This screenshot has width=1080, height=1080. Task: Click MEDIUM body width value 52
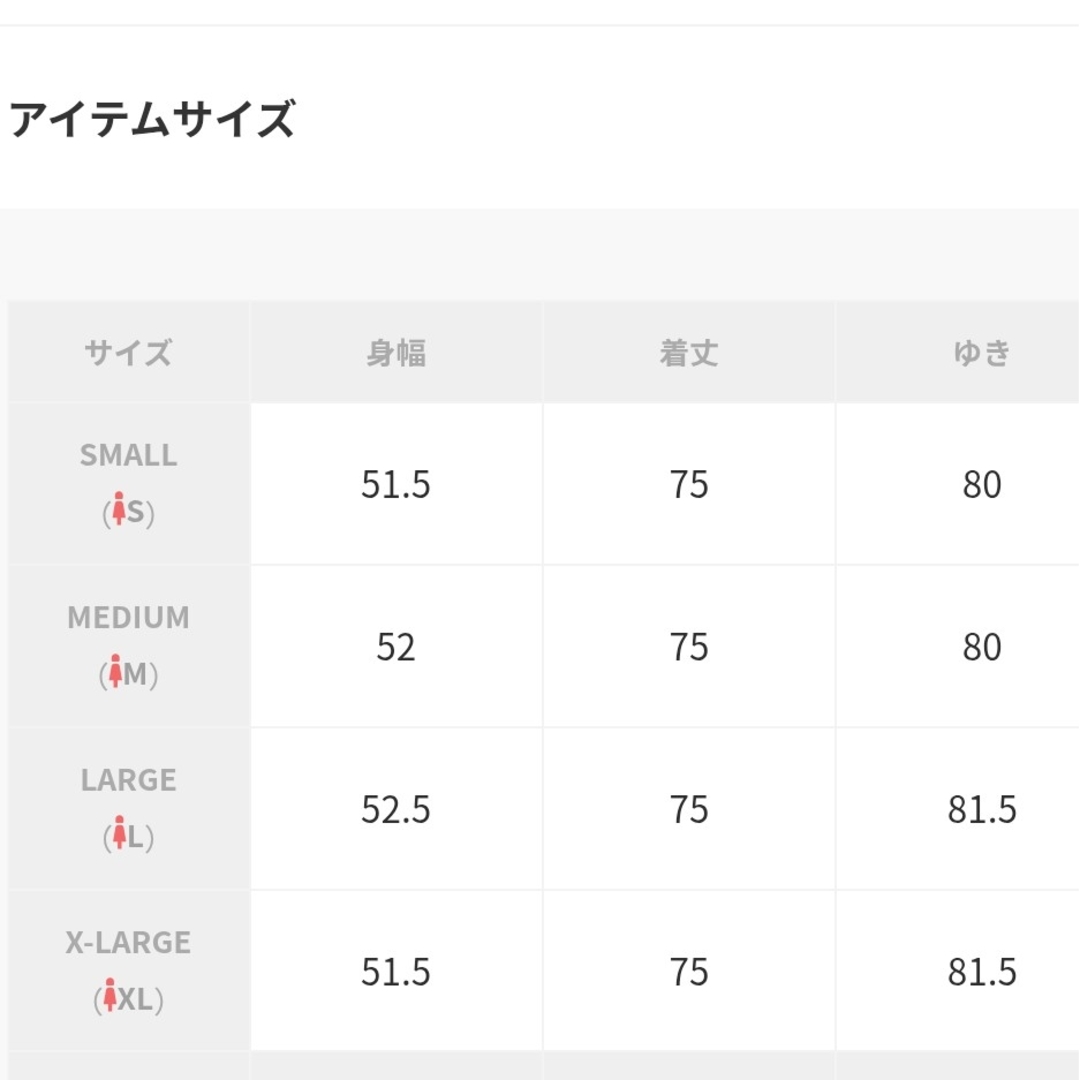396,647
